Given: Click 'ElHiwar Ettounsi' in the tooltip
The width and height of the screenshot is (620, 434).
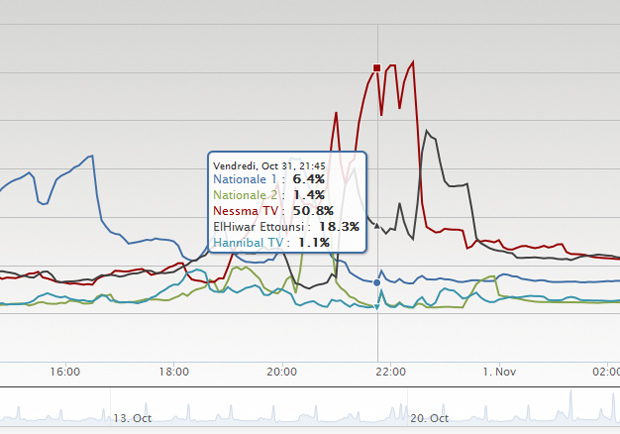Looking at the screenshot, I should 259,227.
